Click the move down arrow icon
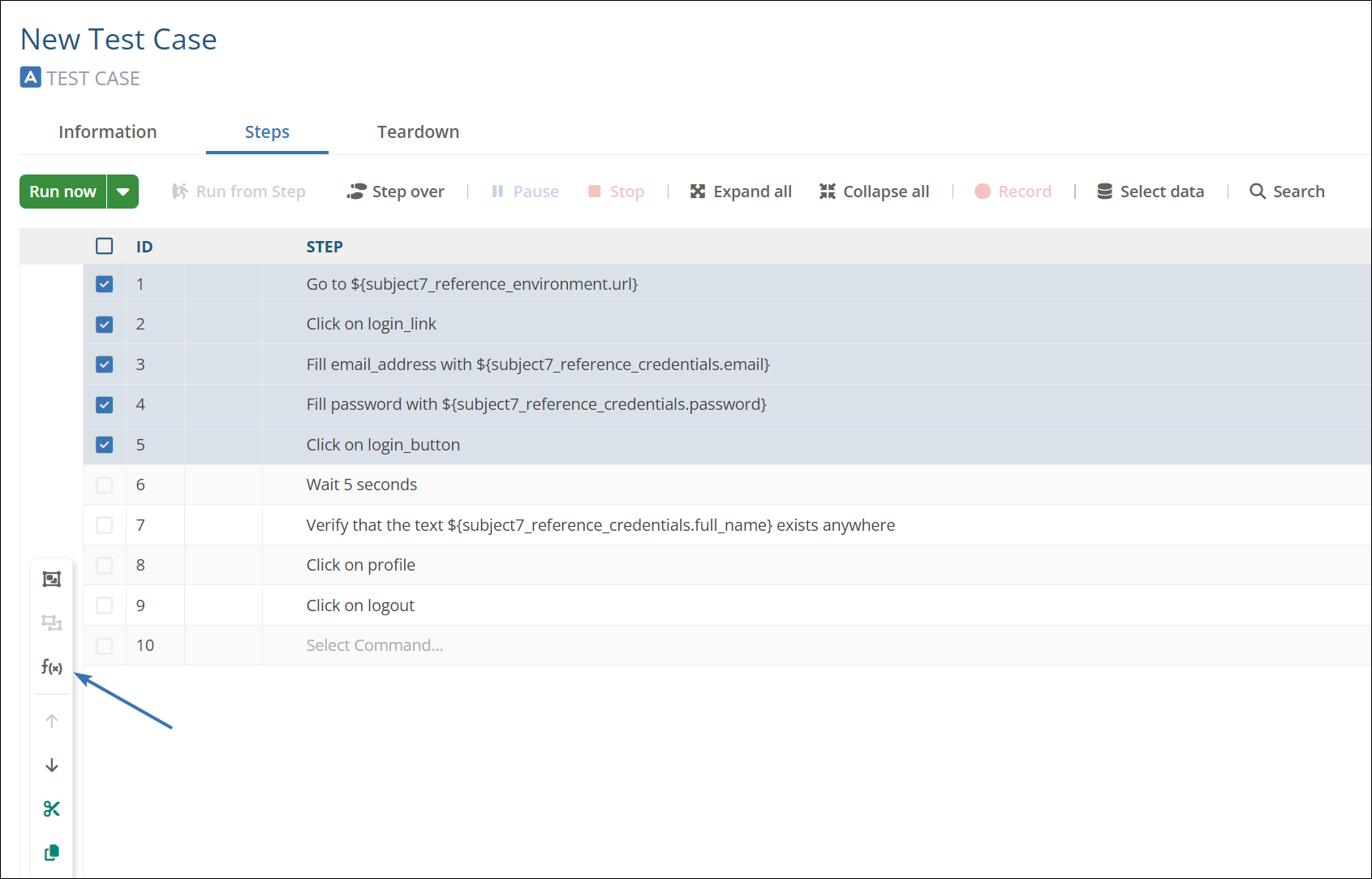 tap(52, 765)
